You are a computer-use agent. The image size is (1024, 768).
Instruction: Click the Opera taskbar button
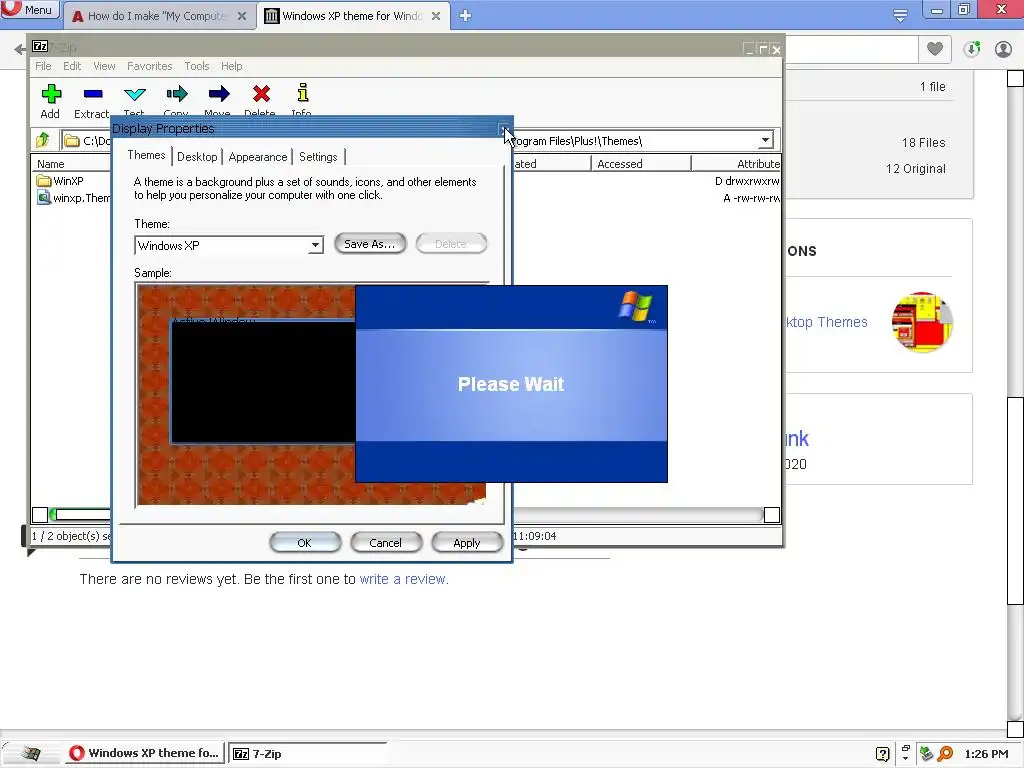pyautogui.click(x=145, y=753)
